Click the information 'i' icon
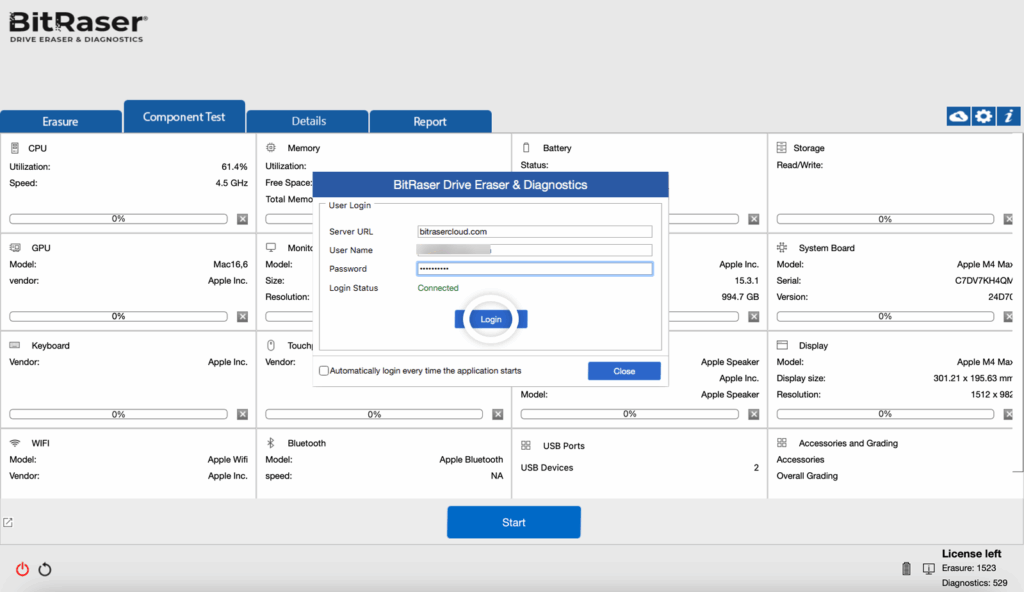1024x592 pixels. (x=1009, y=117)
